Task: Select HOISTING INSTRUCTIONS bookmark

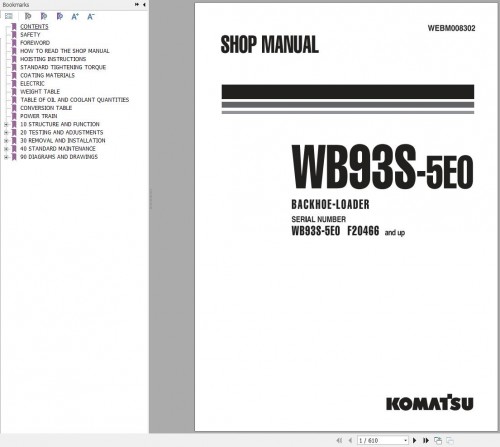Action: click(53, 59)
